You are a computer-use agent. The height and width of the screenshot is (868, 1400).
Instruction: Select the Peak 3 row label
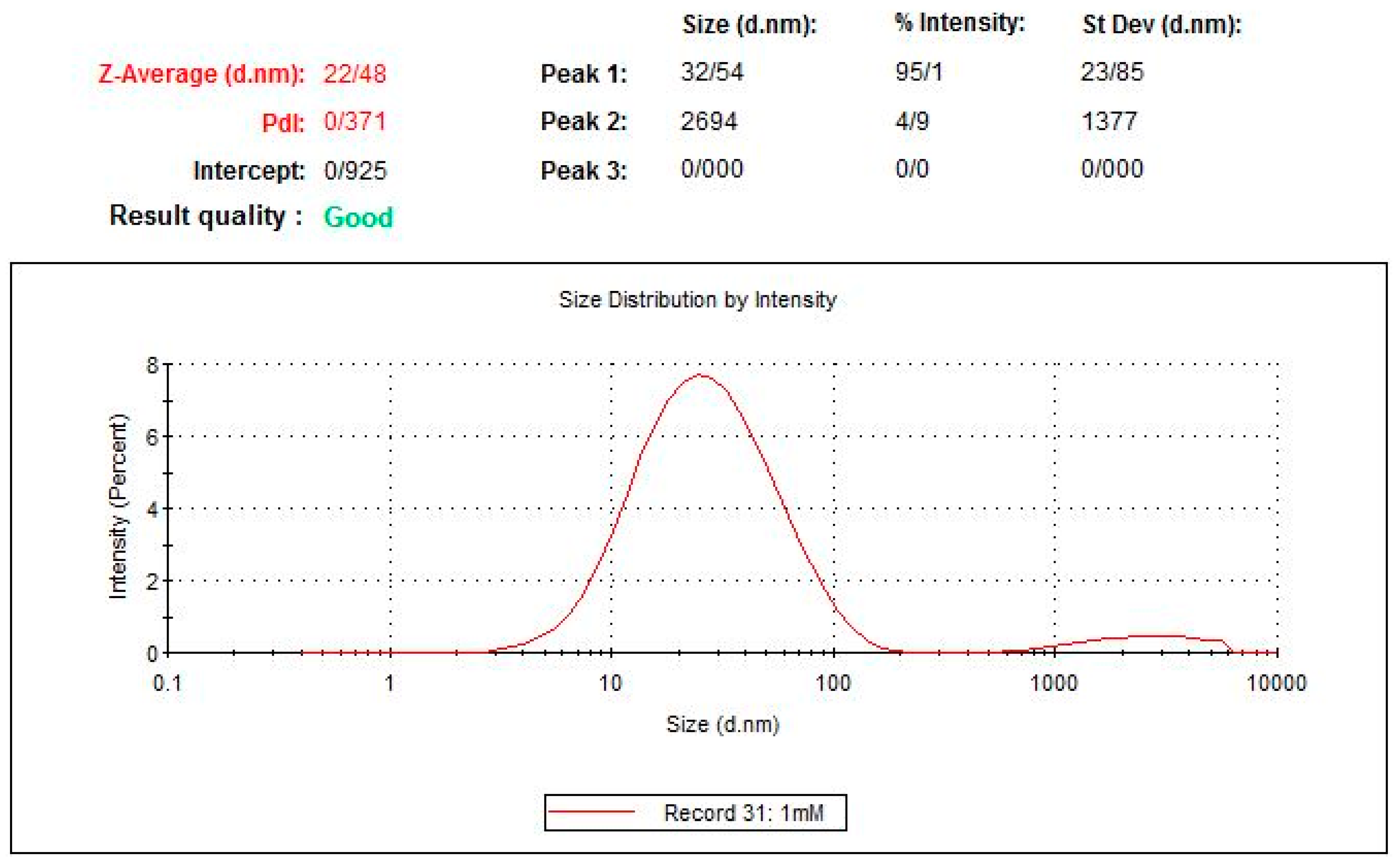point(583,170)
